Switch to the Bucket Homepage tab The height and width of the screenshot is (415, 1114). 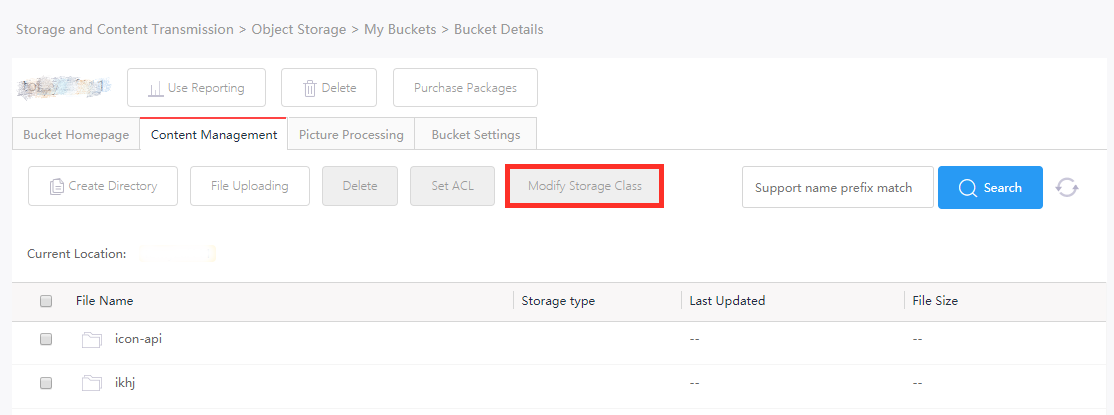76,134
